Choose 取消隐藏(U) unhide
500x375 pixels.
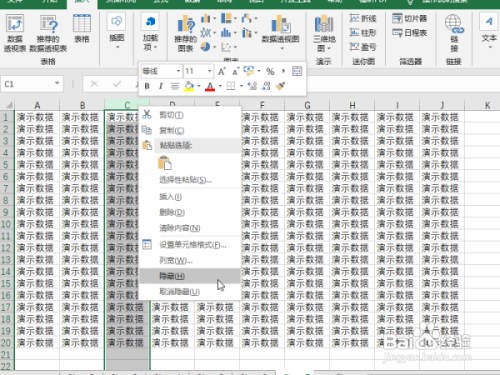pos(190,292)
